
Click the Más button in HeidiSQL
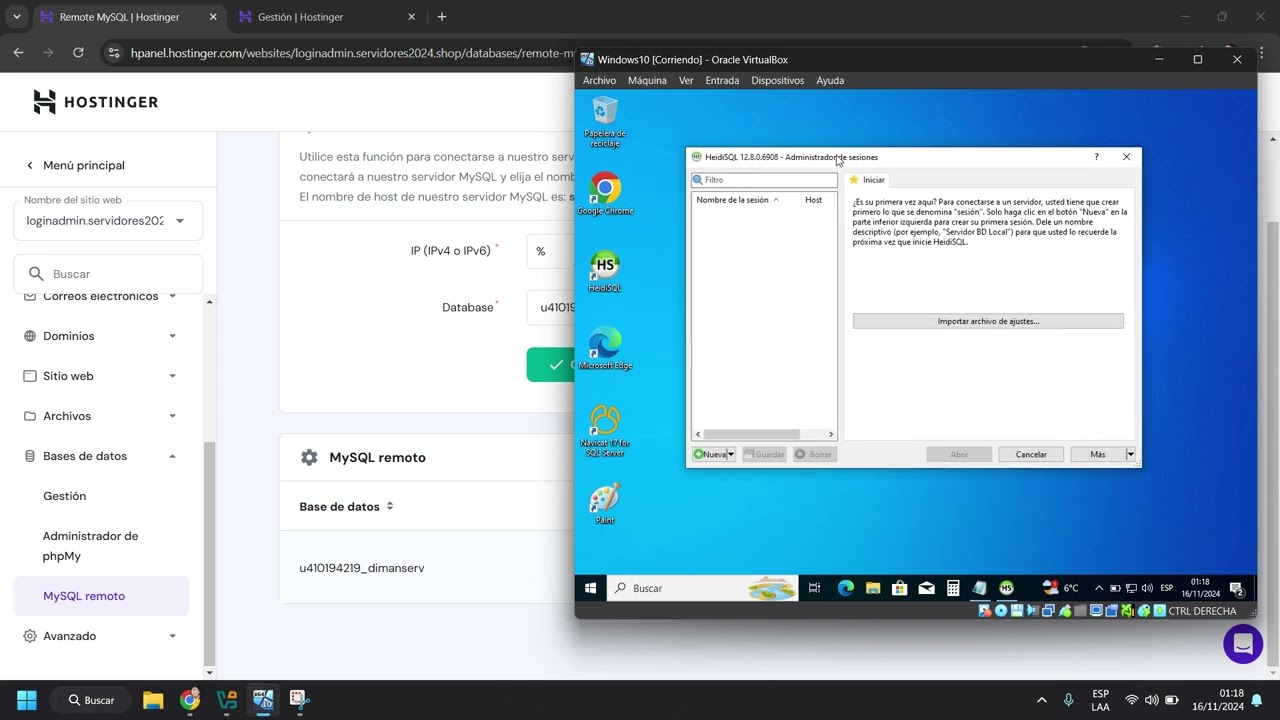tap(1097, 454)
